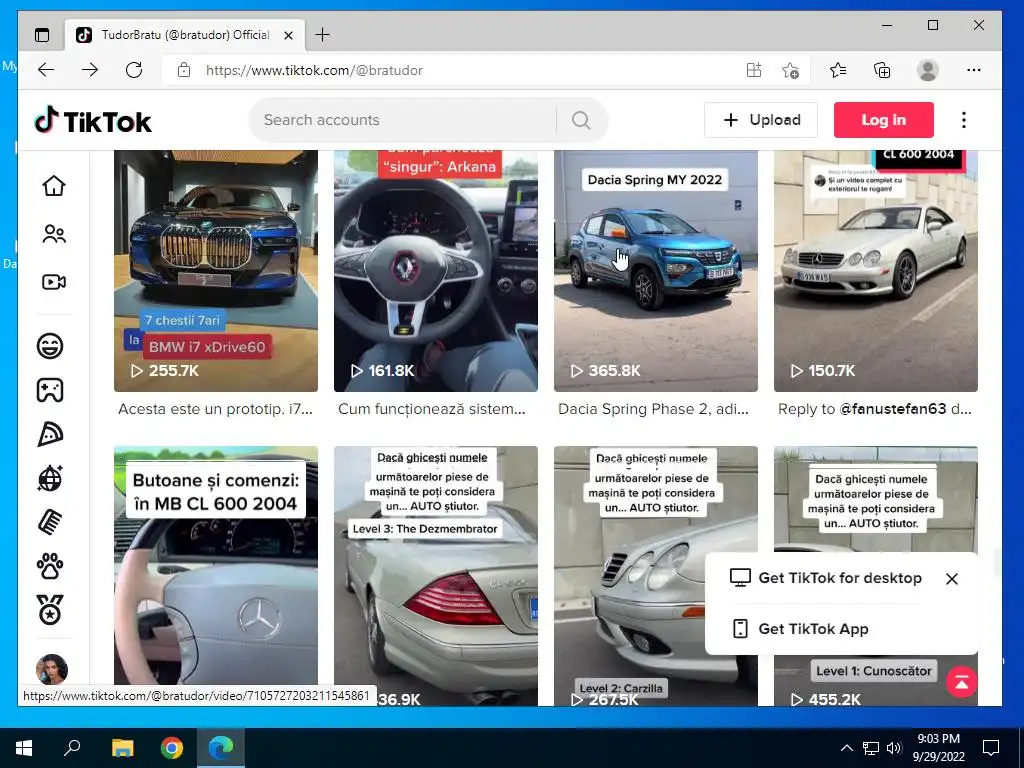The image size is (1024, 768).
Task: Open Edge Settings and more ellipsis
Action: coord(973,70)
